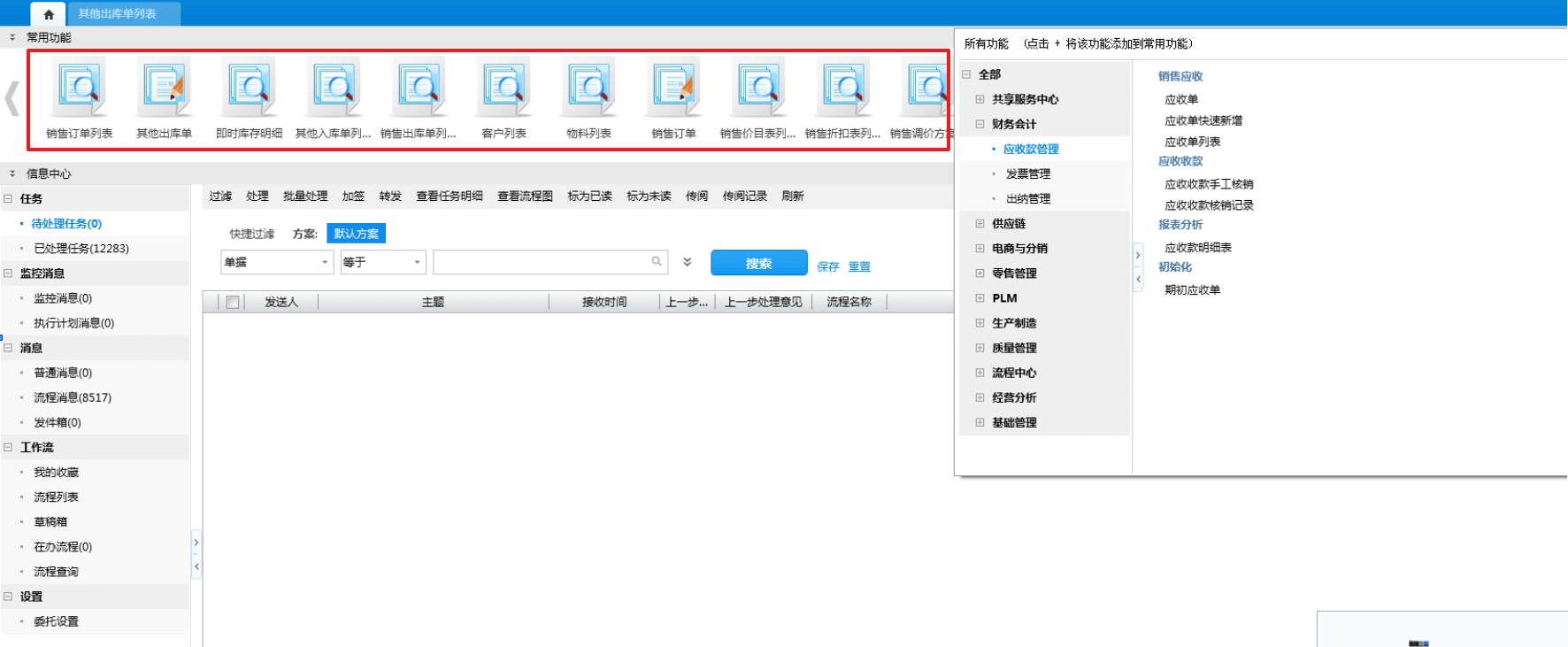This screenshot has height=647, width=1568.
Task: Open the 即时库存明细 shortcut icon
Action: (x=250, y=88)
